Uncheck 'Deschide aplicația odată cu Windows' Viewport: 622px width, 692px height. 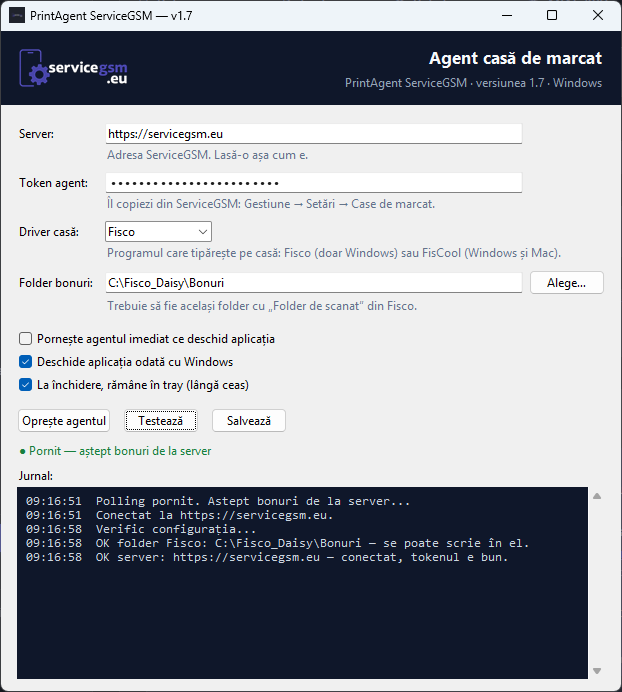pos(26,362)
